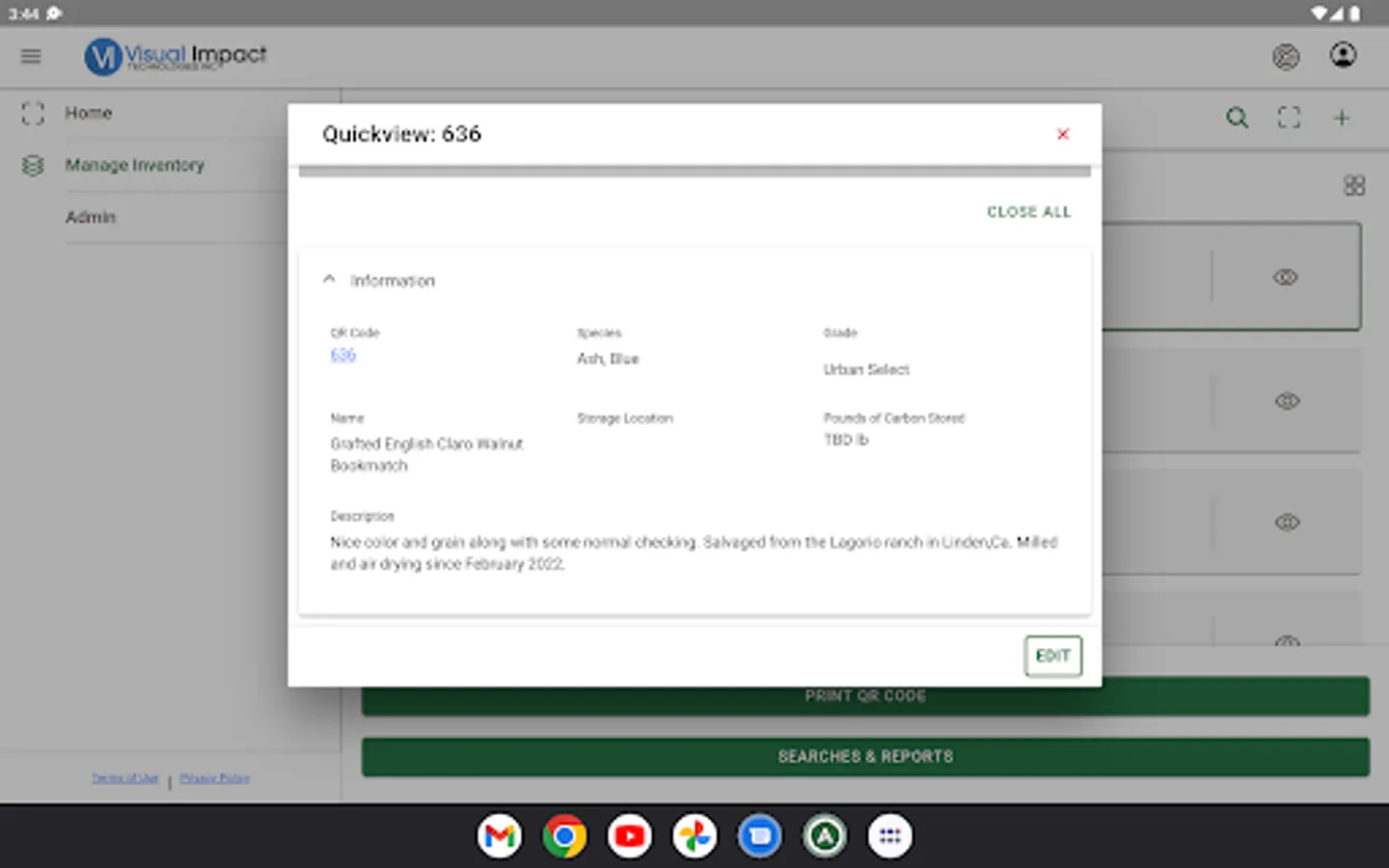Click the Pounds of Carbon Stored label

(894, 419)
